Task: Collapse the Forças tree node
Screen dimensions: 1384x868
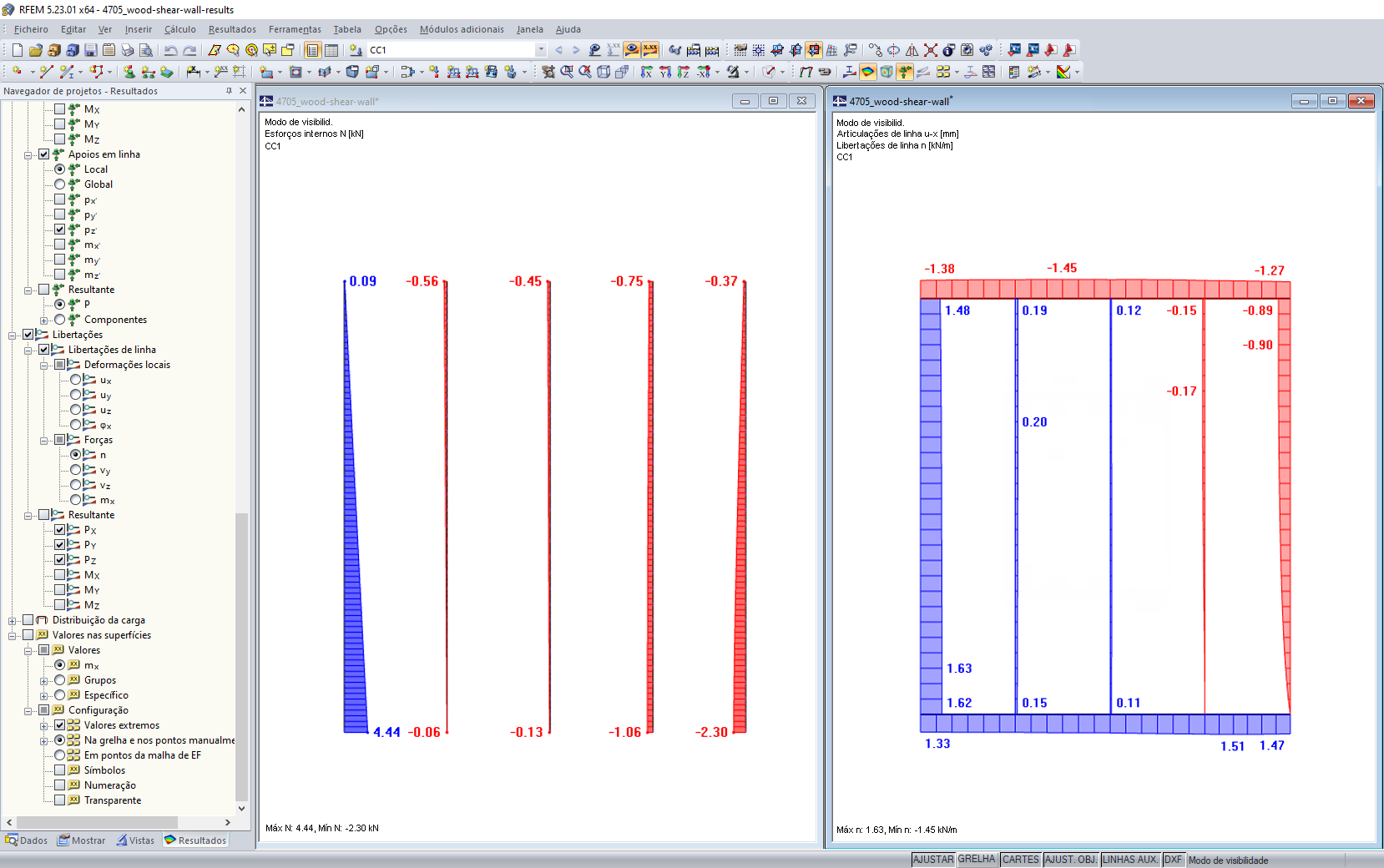Action: (44, 441)
